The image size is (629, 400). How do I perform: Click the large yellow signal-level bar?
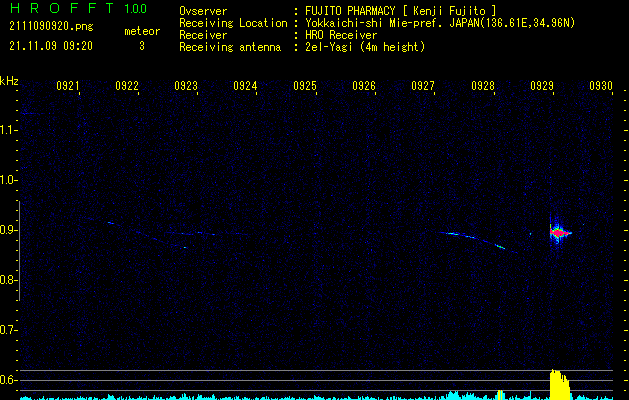pos(559,384)
